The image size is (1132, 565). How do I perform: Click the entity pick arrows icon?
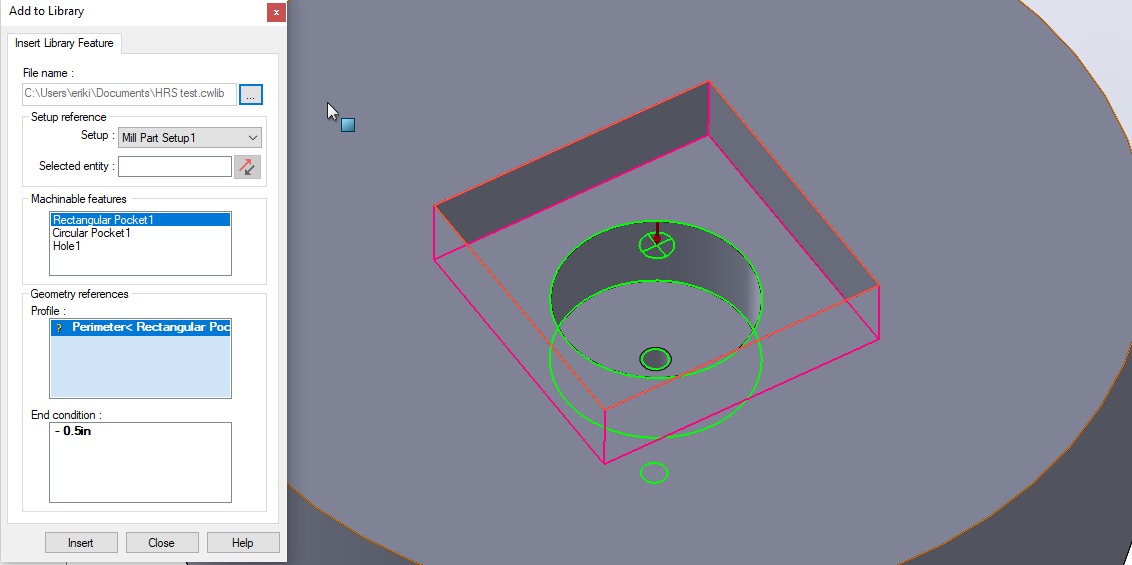pos(248,167)
